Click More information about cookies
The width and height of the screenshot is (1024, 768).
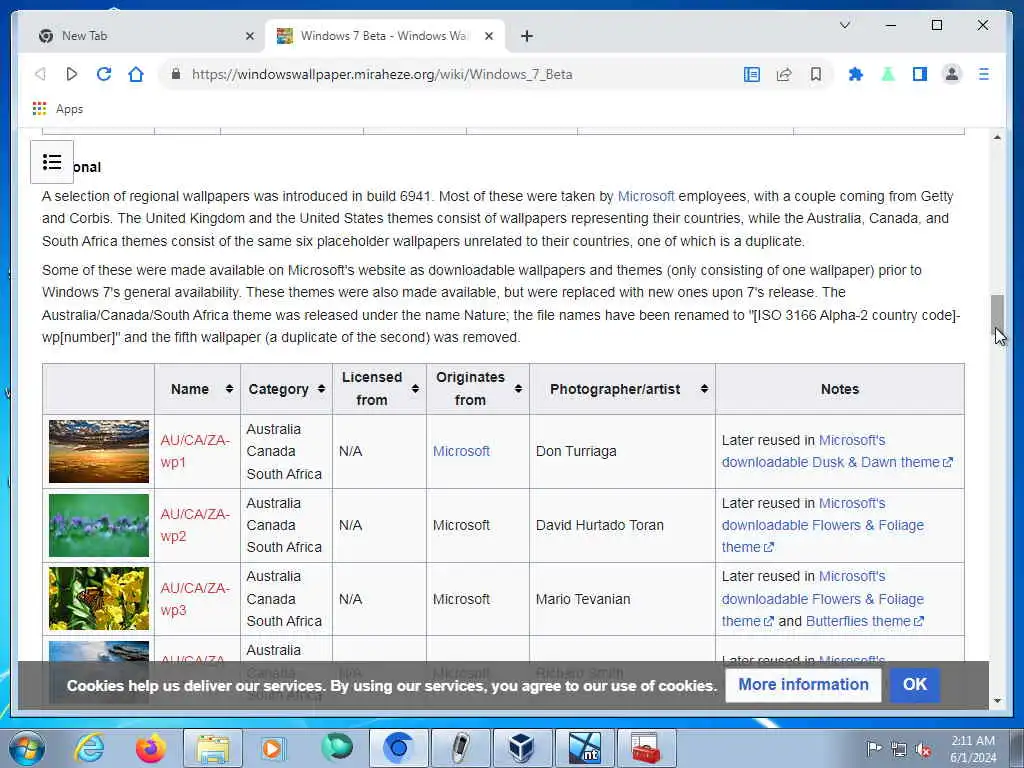click(x=803, y=684)
